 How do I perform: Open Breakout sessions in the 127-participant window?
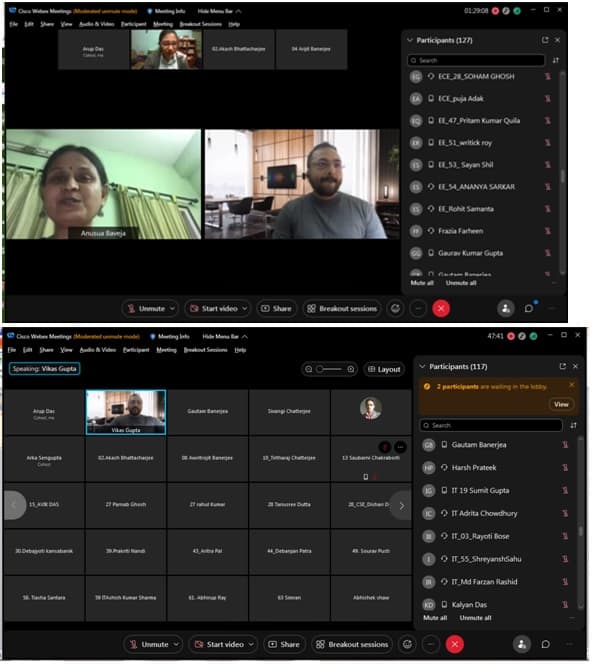click(342, 308)
